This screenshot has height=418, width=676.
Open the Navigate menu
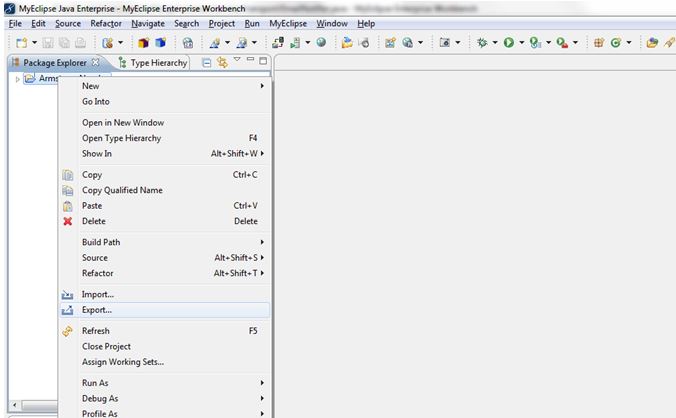[x=148, y=24]
